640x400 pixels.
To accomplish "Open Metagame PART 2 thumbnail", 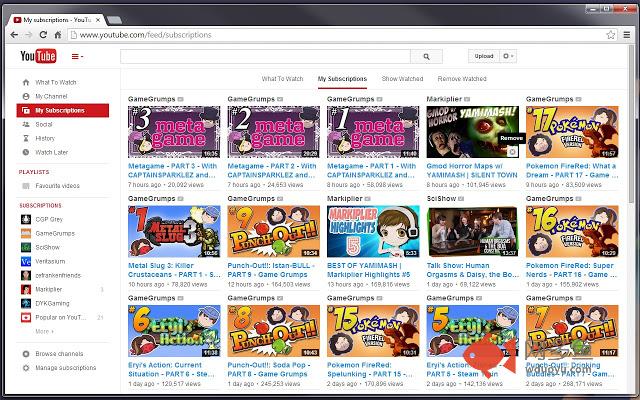I will click(273, 132).
